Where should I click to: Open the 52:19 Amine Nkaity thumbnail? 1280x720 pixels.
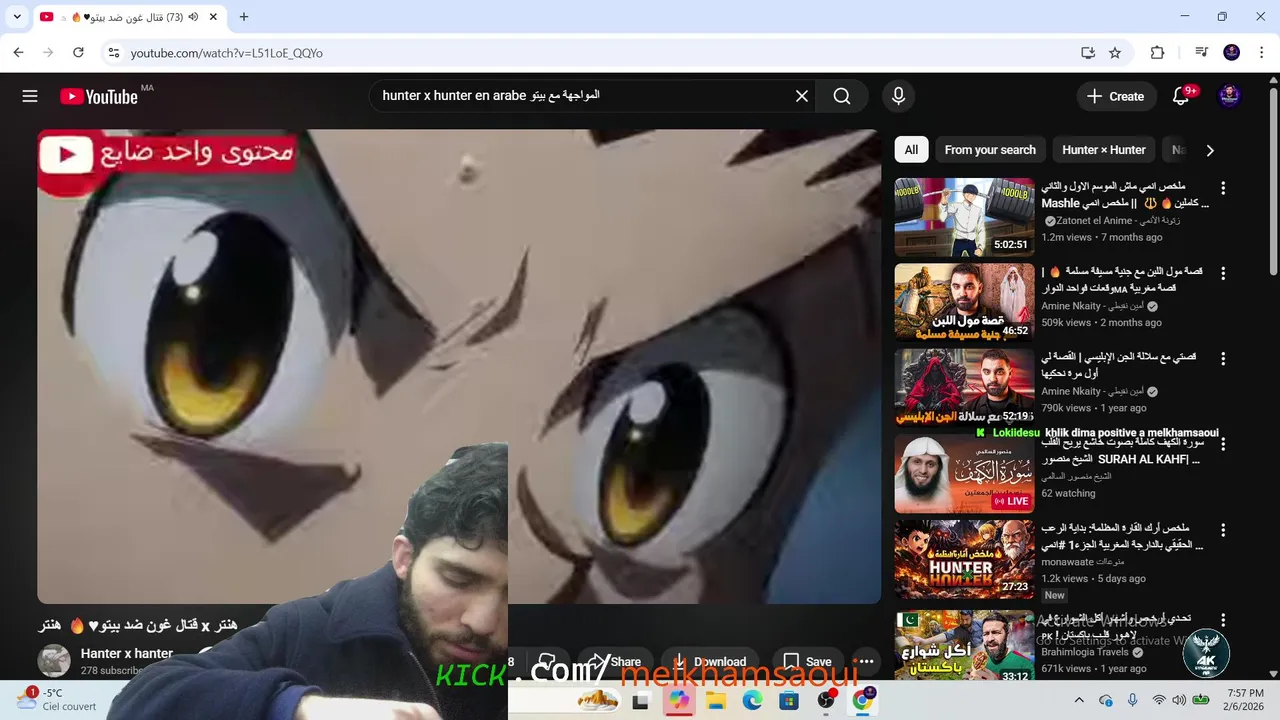[964, 387]
